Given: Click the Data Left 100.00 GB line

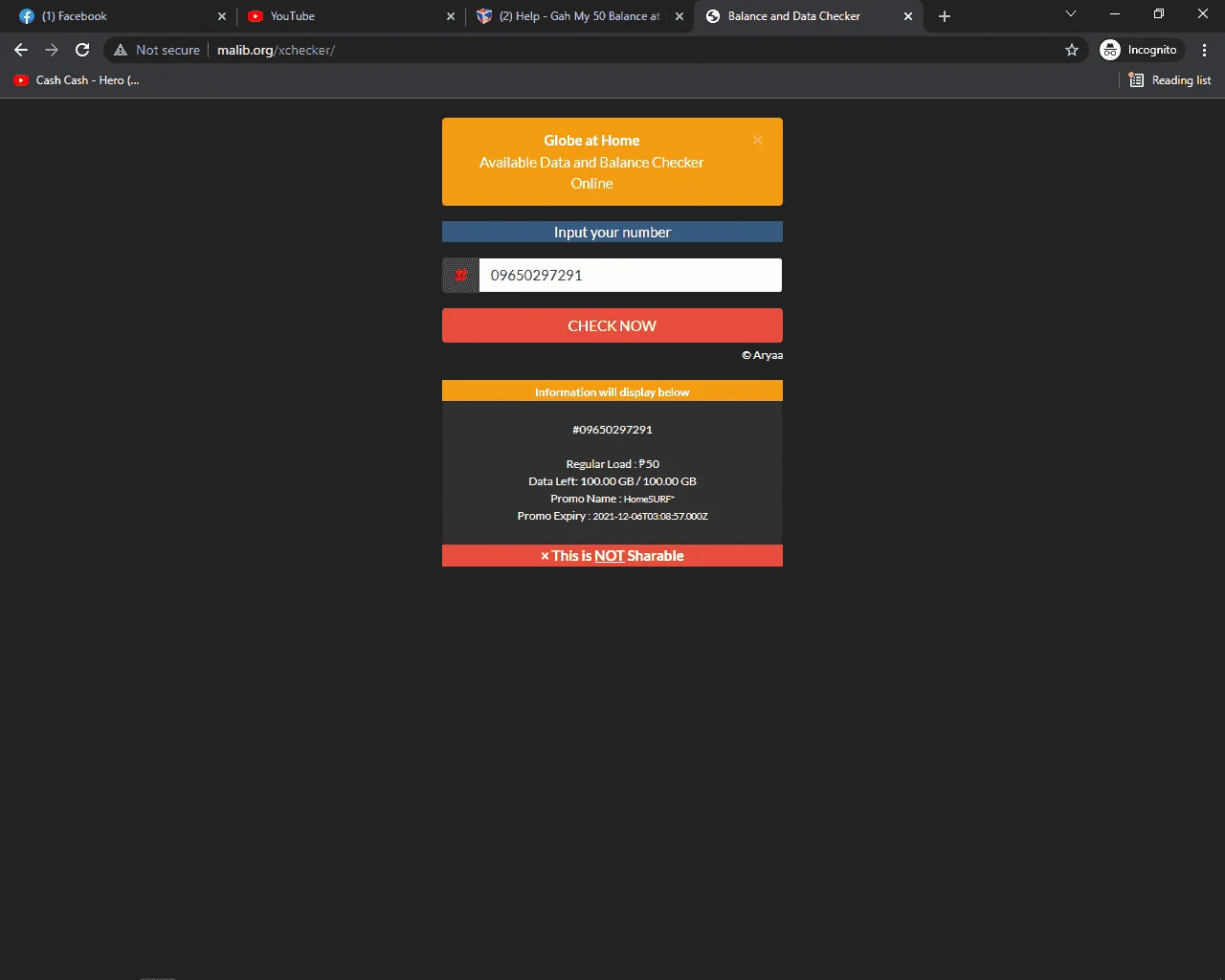Looking at the screenshot, I should [612, 481].
